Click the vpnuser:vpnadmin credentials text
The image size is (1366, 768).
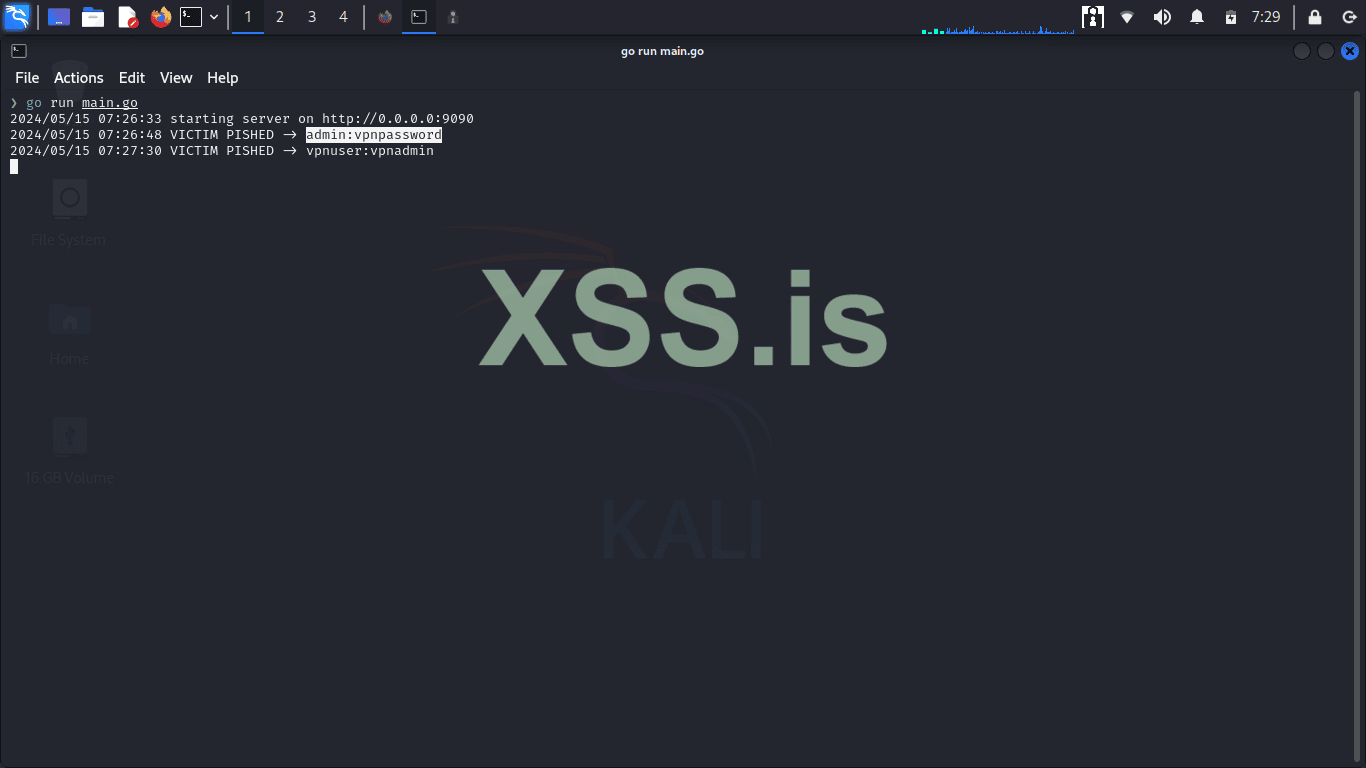(370, 151)
